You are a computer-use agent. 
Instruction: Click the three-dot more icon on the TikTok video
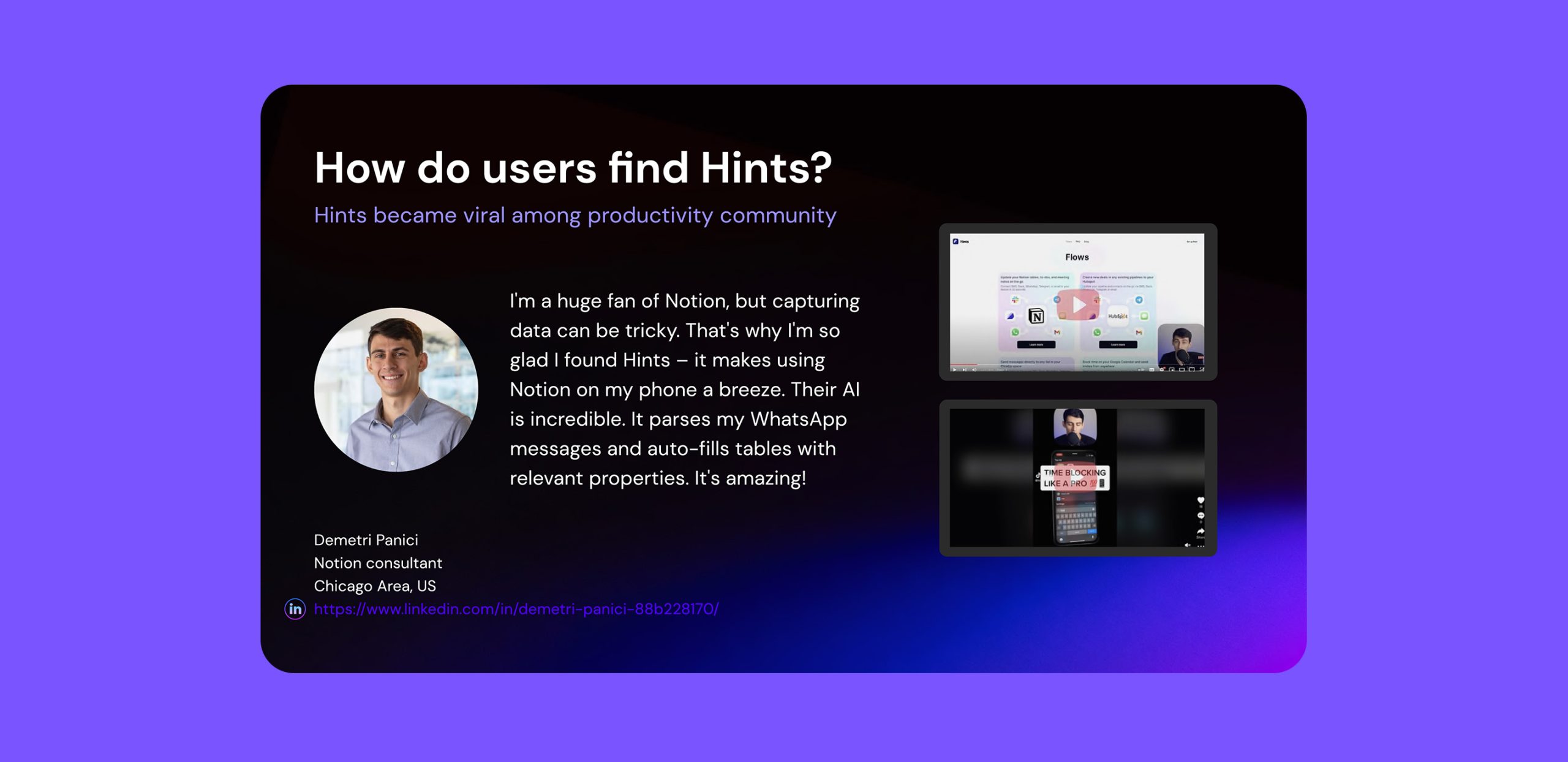(x=1200, y=546)
